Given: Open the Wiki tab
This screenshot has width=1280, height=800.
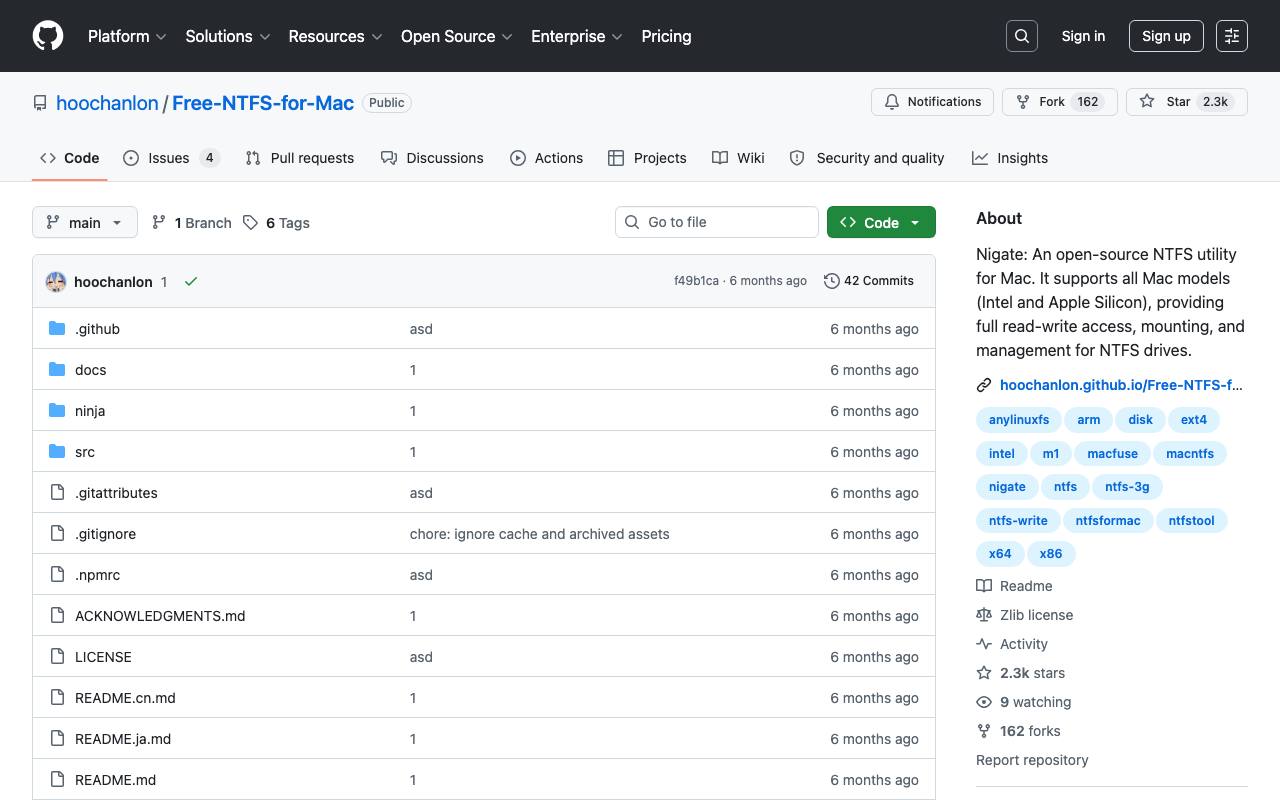Looking at the screenshot, I should point(738,158).
